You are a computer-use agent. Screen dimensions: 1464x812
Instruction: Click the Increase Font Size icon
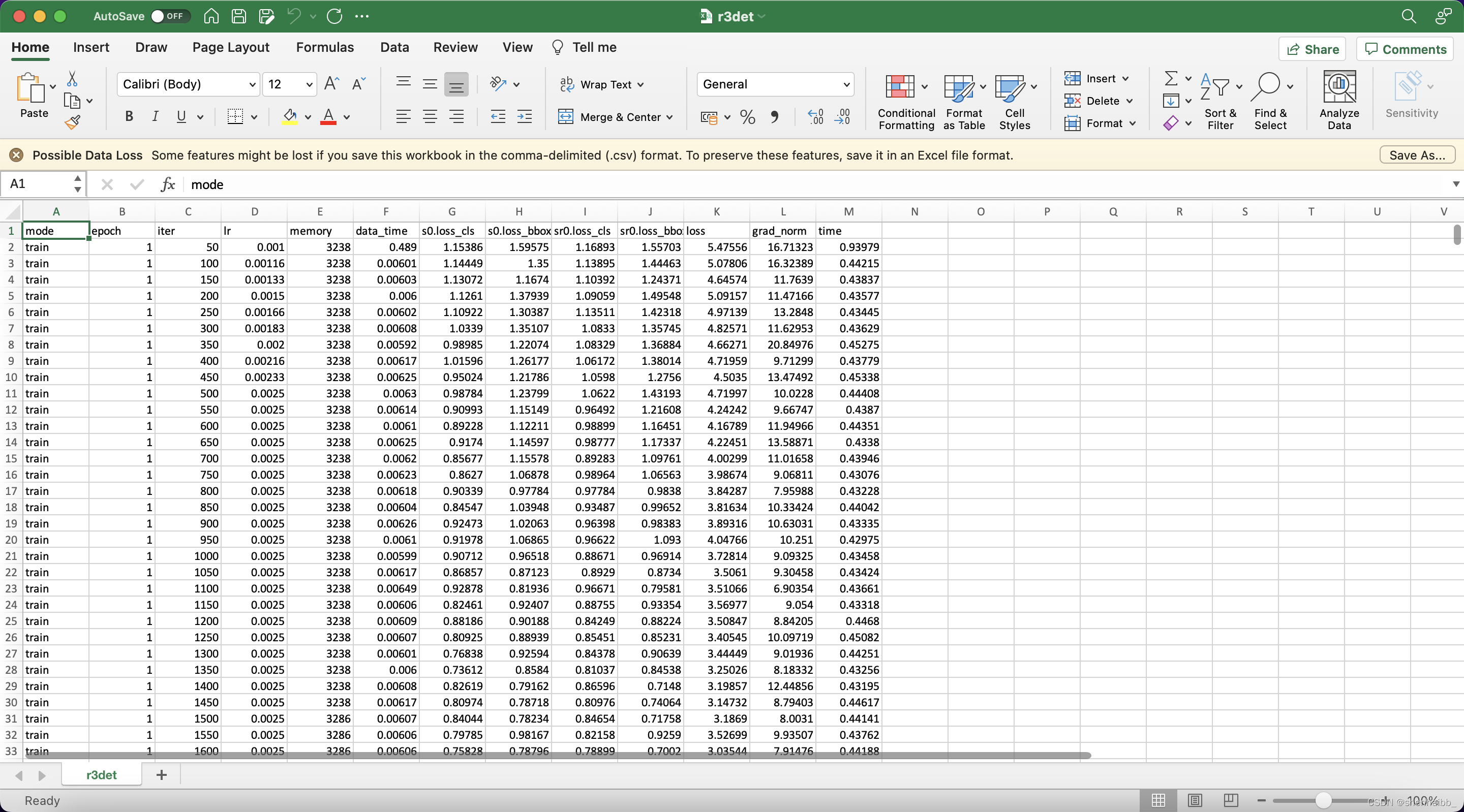[x=331, y=84]
